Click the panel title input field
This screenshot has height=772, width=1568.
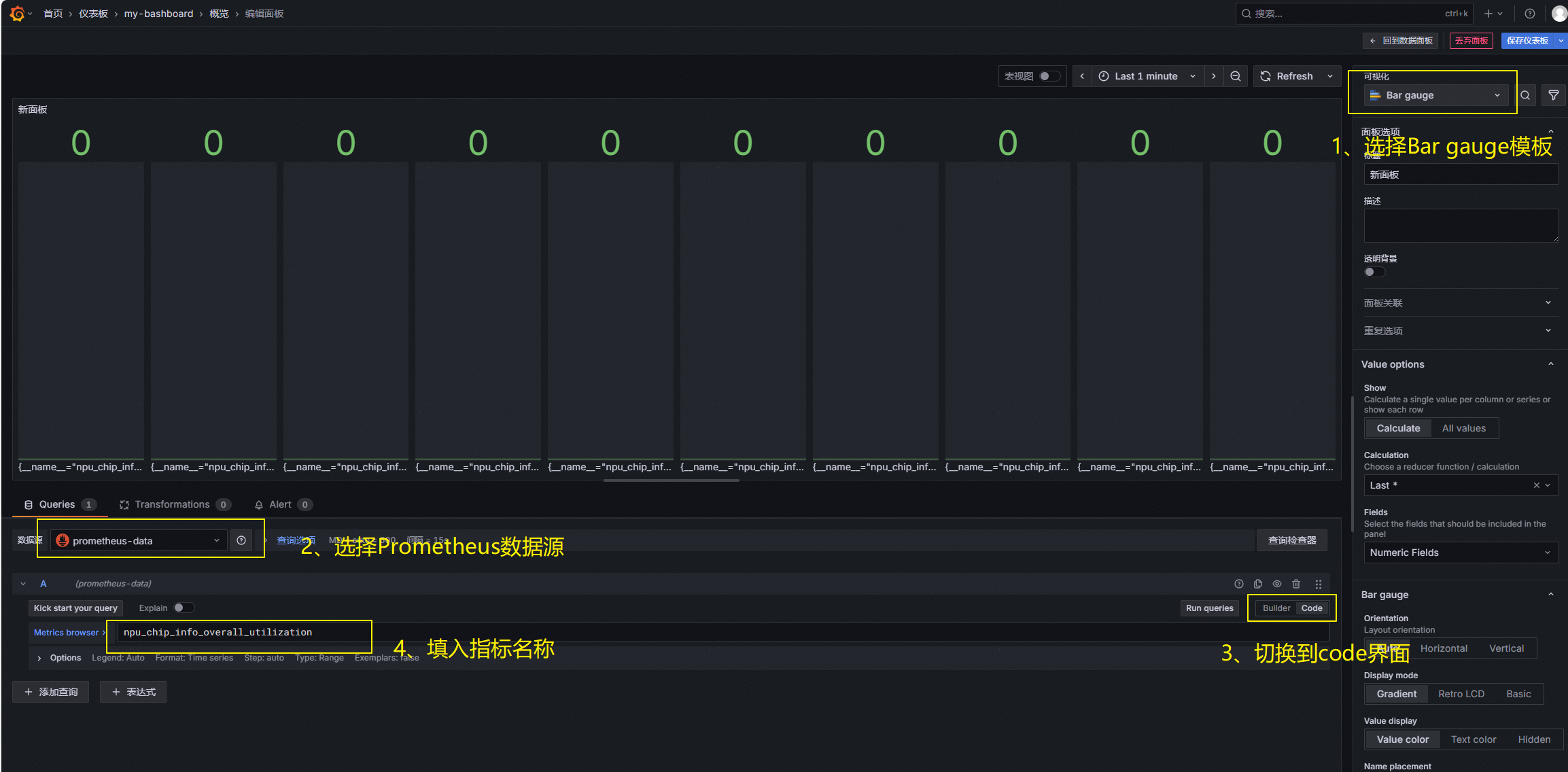1460,175
